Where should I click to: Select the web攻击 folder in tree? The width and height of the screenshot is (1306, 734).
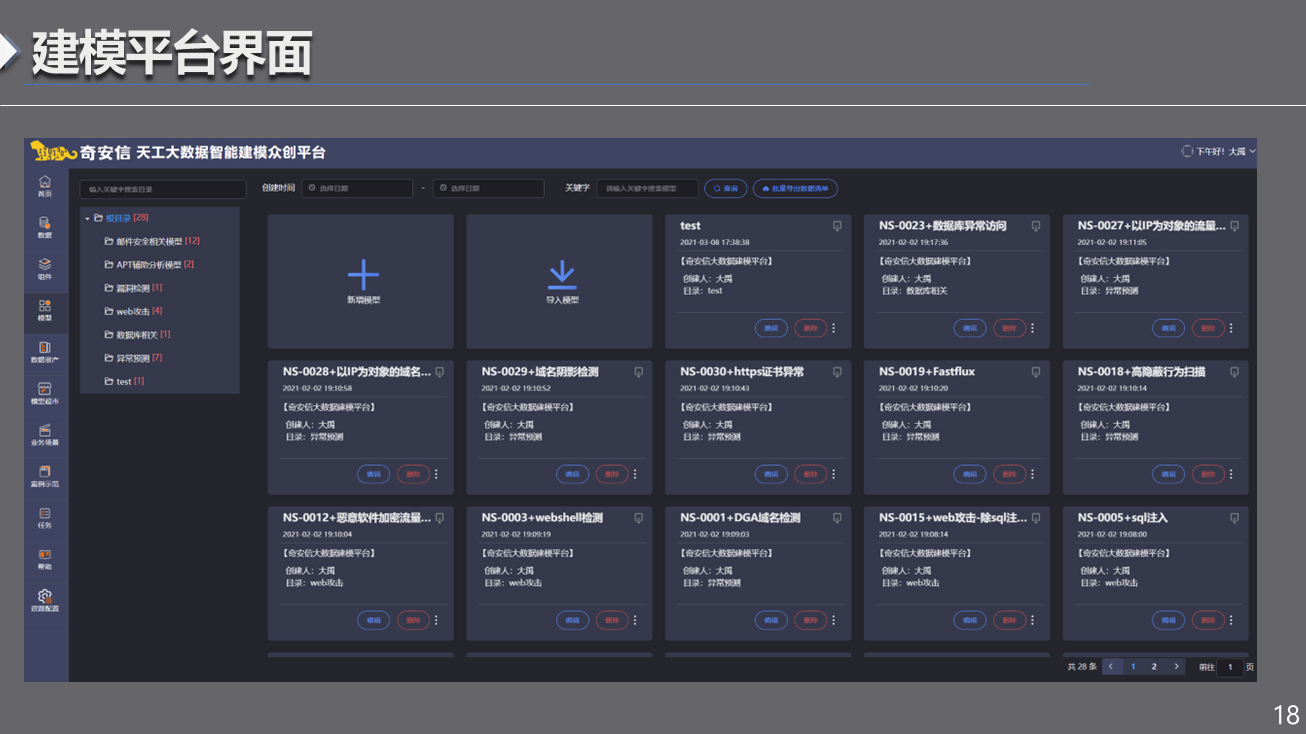coord(133,311)
